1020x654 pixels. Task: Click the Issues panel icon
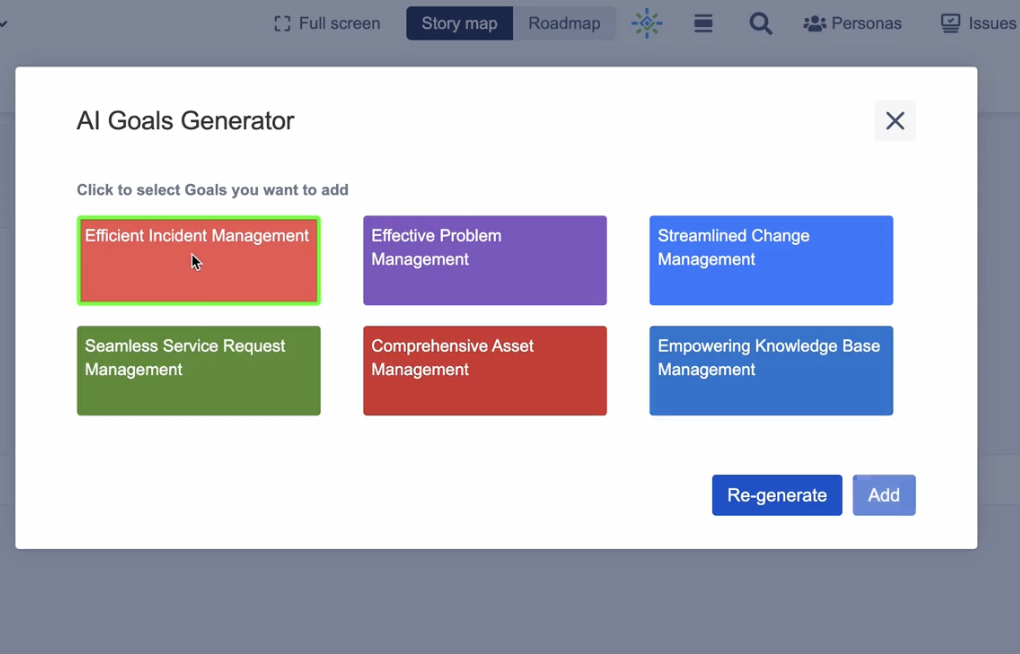(950, 23)
